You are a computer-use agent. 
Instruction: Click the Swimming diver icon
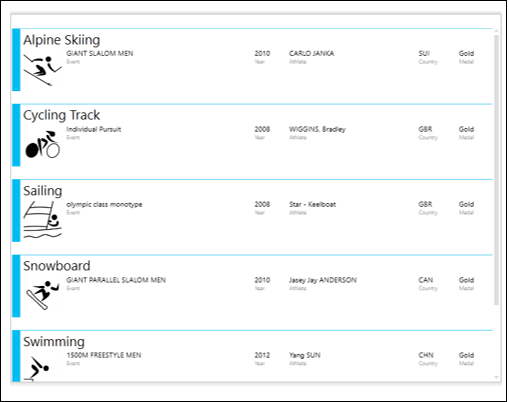coord(39,368)
